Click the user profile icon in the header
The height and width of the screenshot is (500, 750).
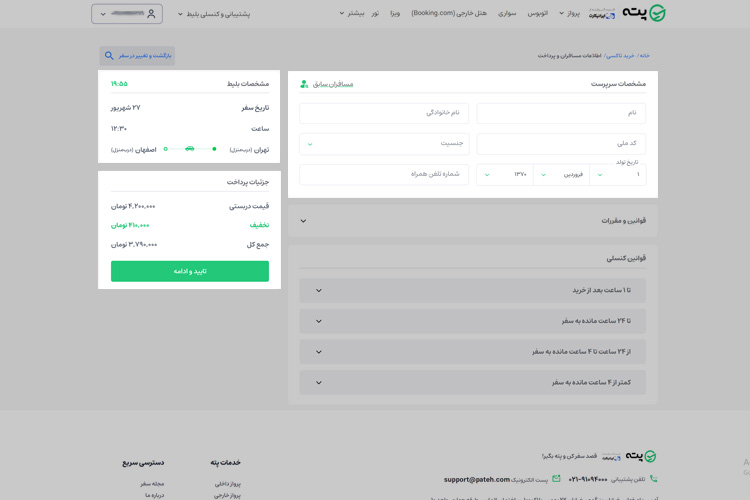click(151, 14)
